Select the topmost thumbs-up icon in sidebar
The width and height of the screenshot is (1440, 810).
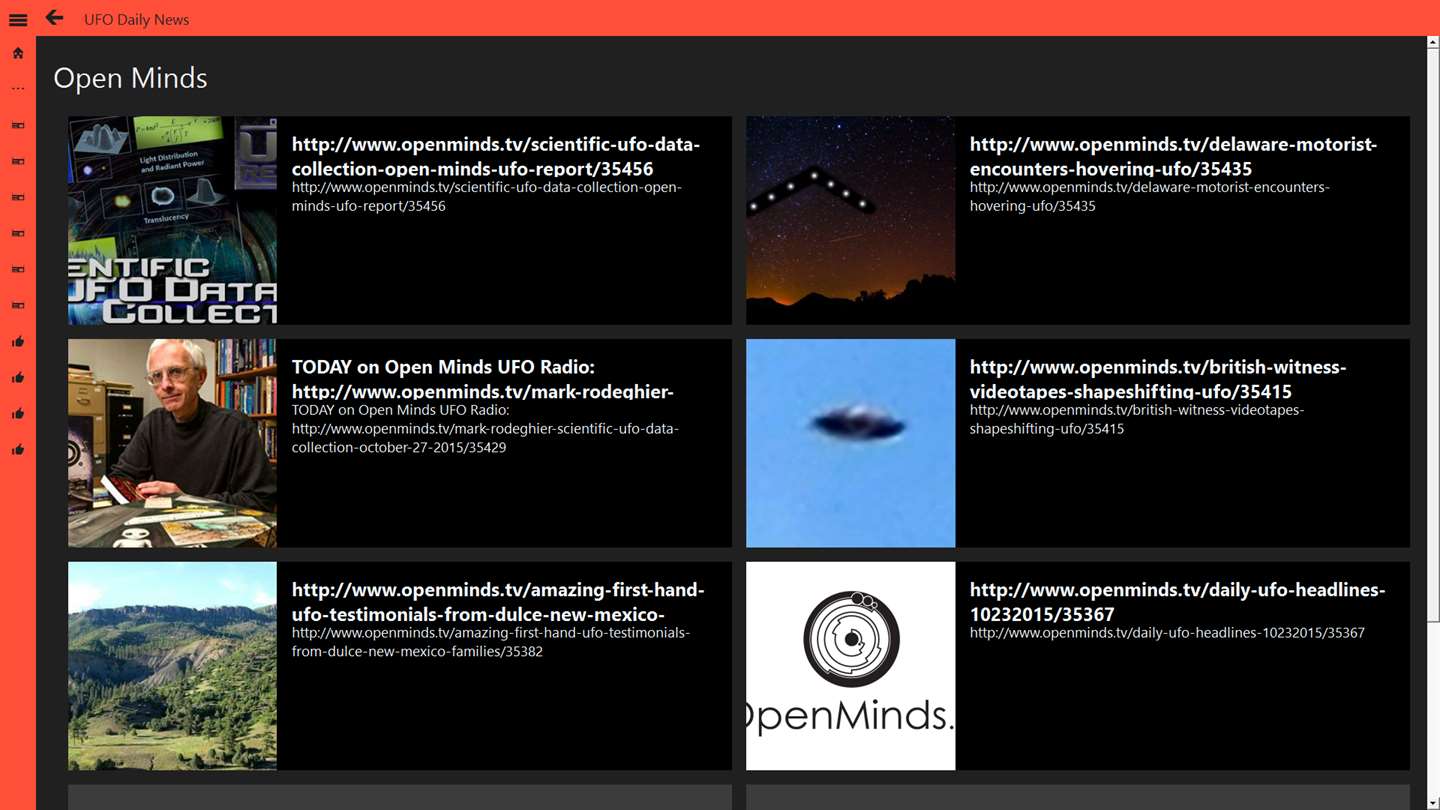point(18,341)
